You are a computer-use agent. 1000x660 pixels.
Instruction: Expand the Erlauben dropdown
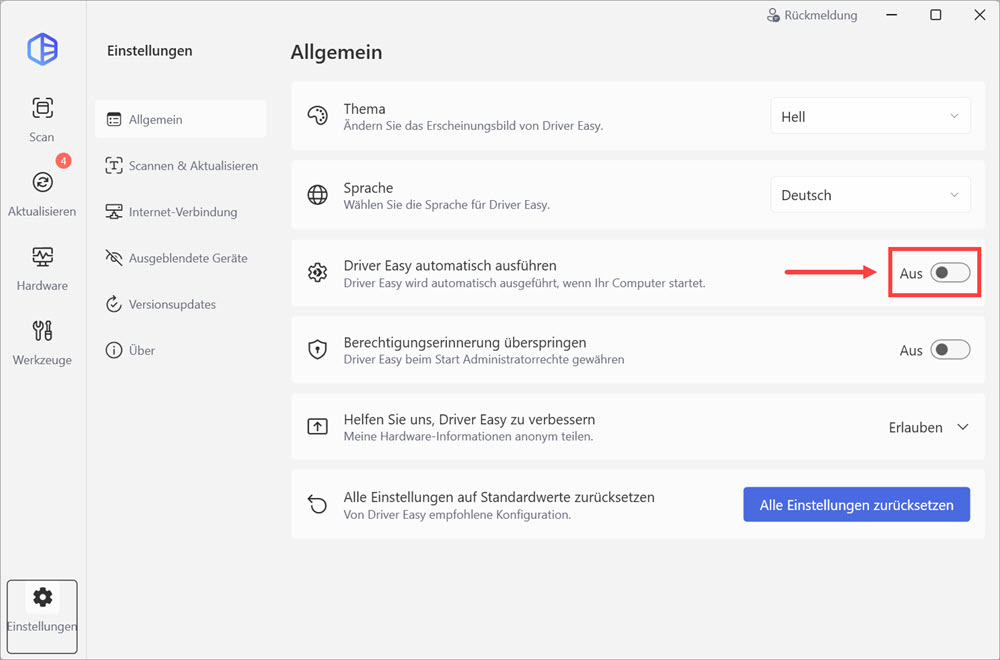(929, 427)
